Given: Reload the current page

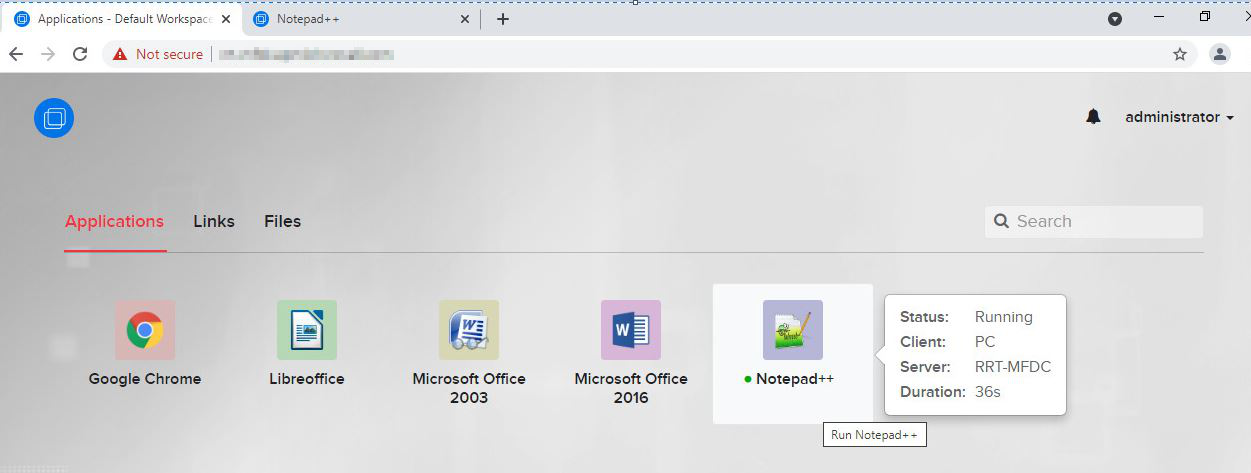Looking at the screenshot, I should click(80, 54).
